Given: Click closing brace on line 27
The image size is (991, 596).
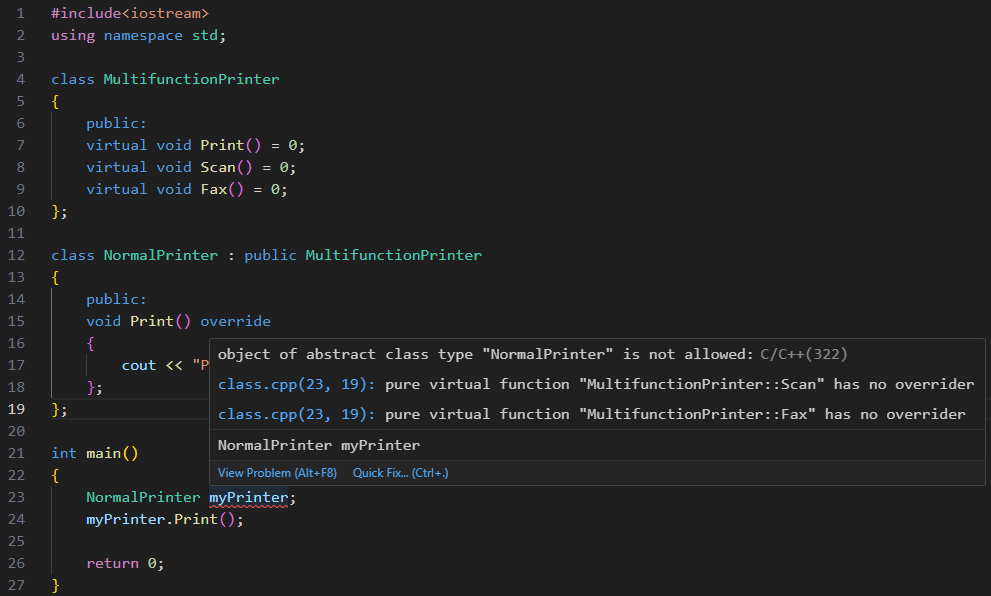Looking at the screenshot, I should click(55, 585).
